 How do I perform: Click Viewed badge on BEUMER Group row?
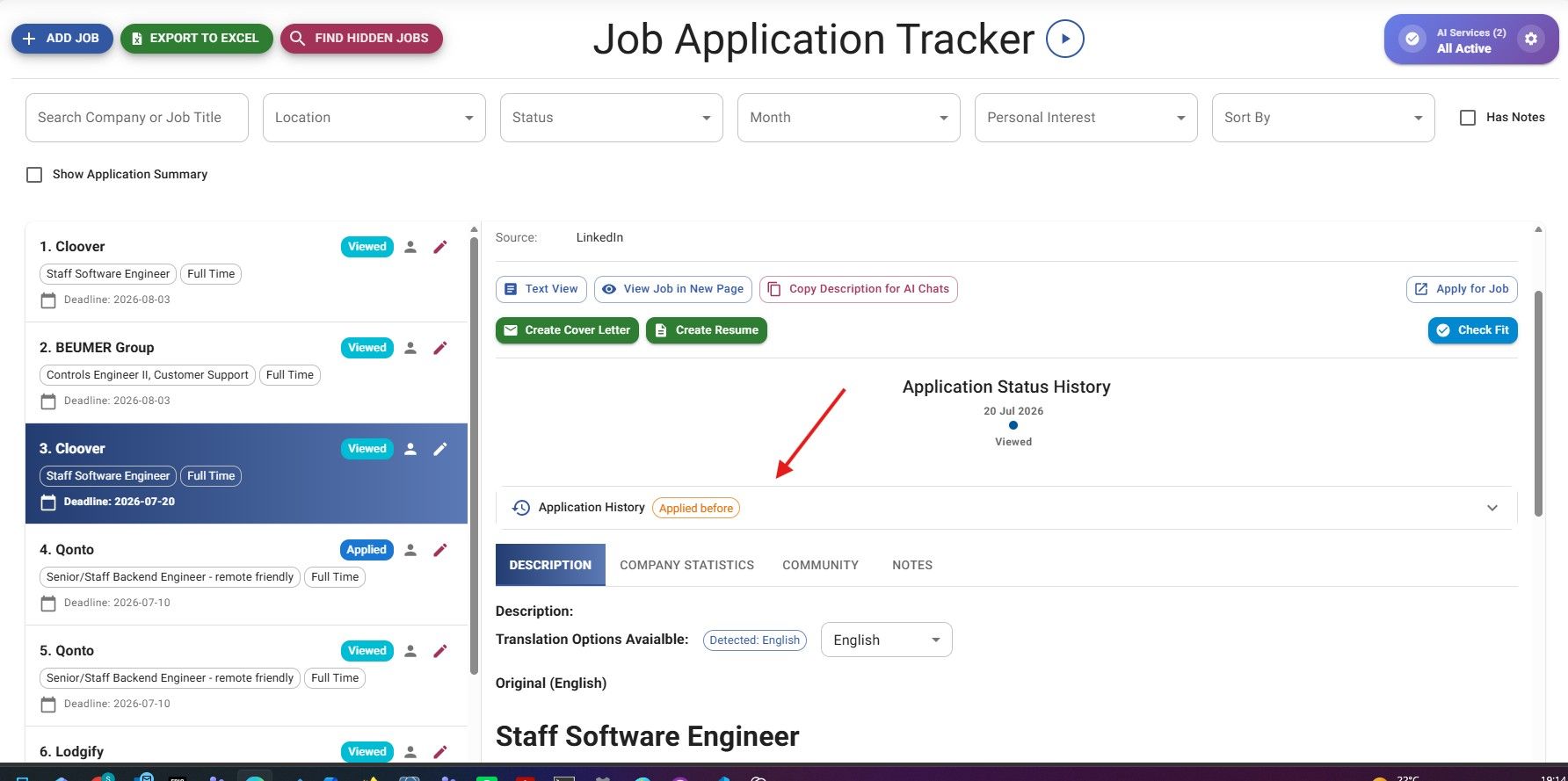click(x=367, y=348)
